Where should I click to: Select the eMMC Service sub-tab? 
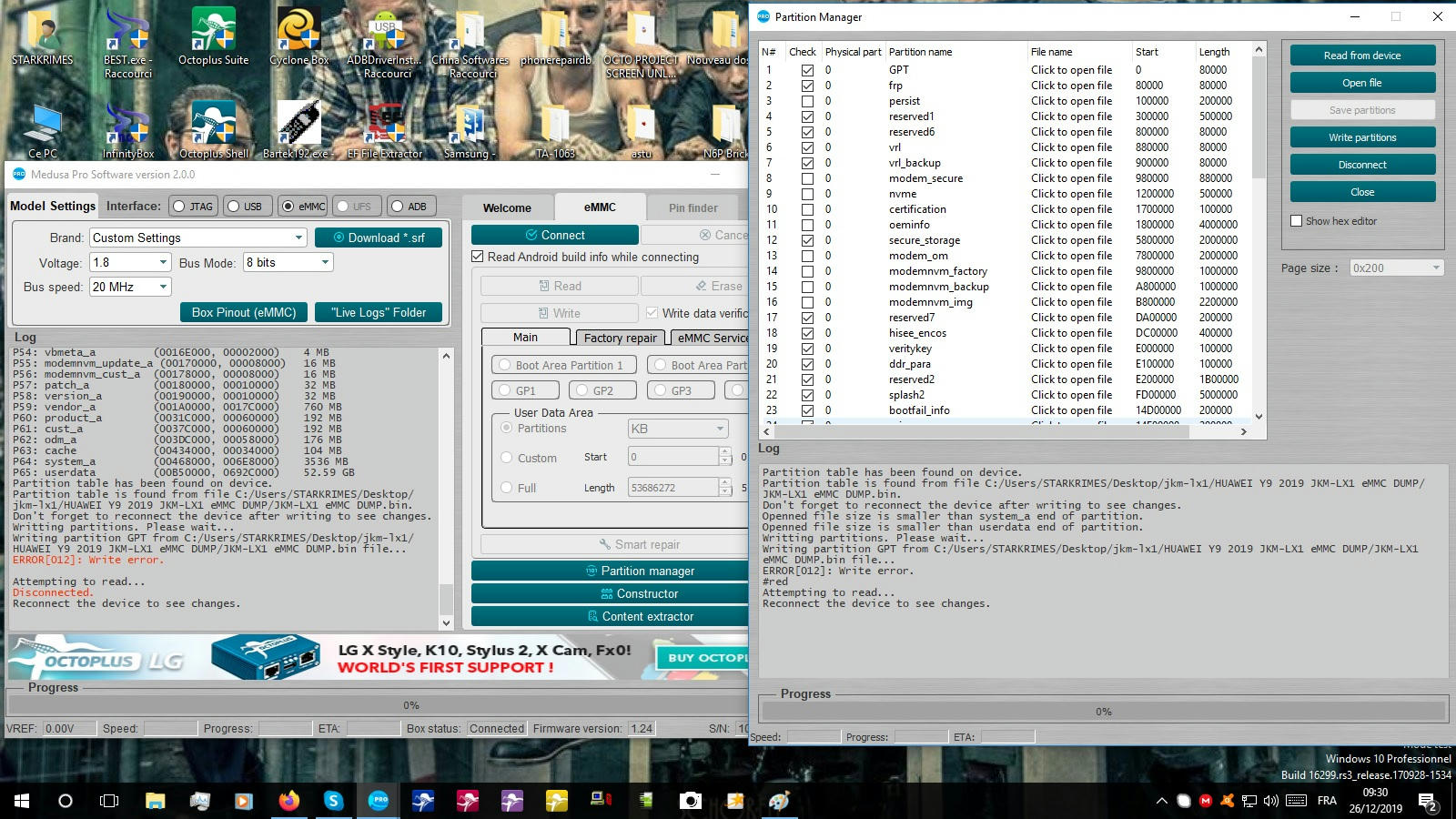pos(710,338)
